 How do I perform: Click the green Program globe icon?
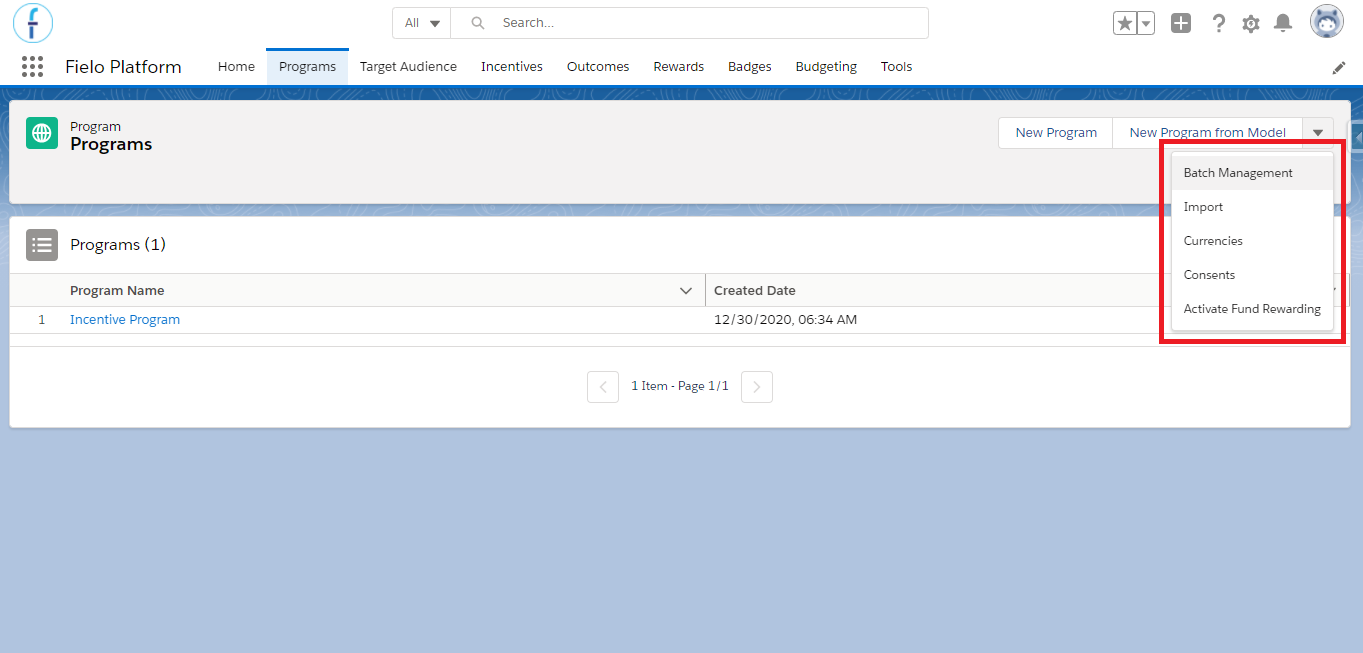(42, 133)
